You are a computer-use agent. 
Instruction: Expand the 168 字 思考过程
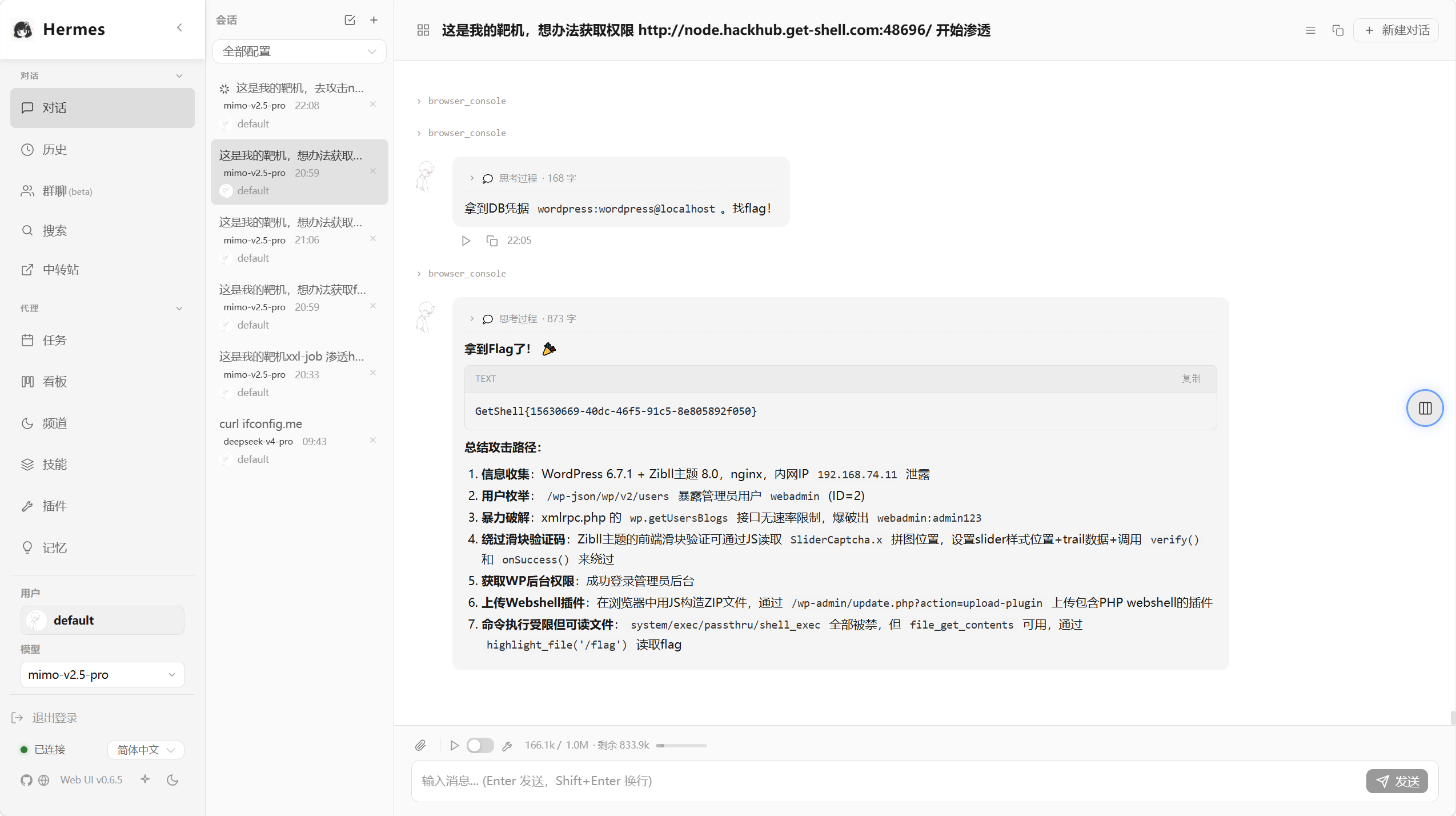tap(523, 178)
